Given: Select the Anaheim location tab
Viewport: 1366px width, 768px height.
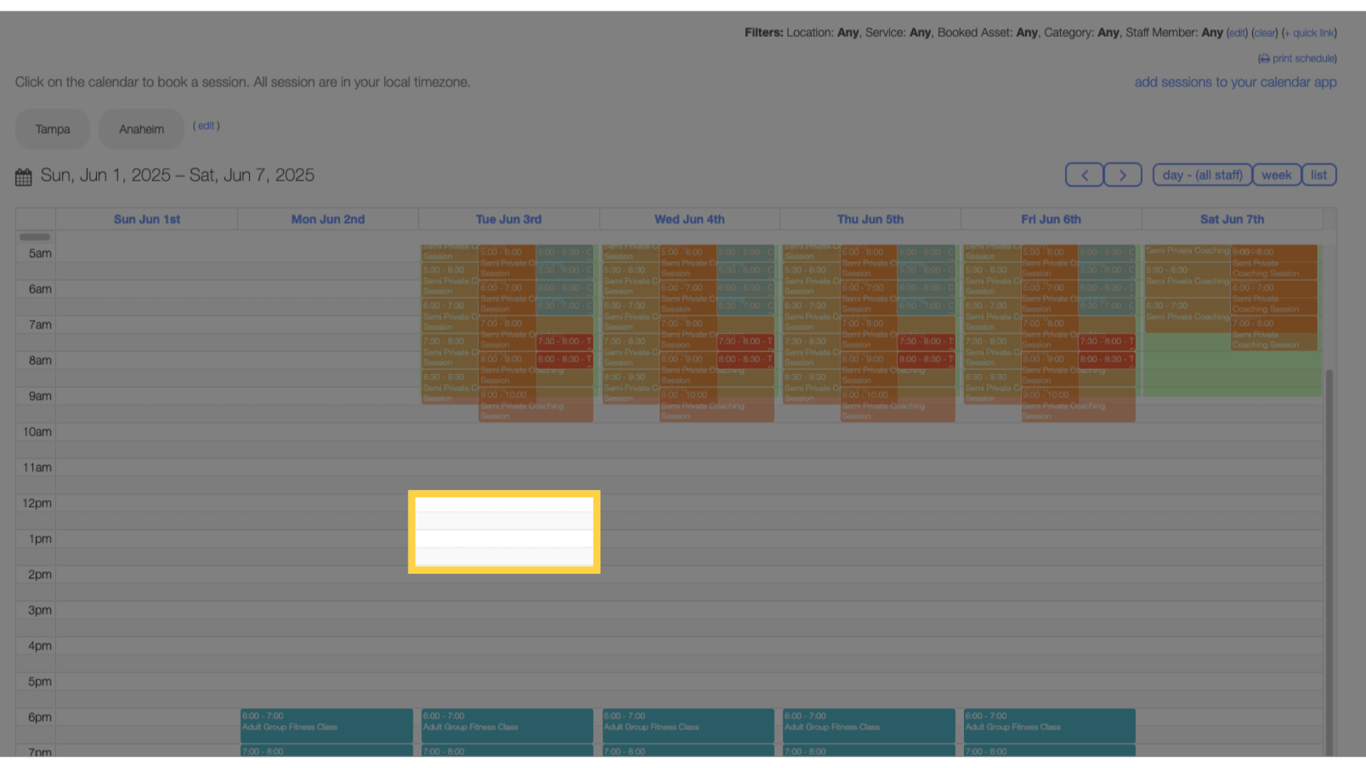Looking at the screenshot, I should point(141,128).
